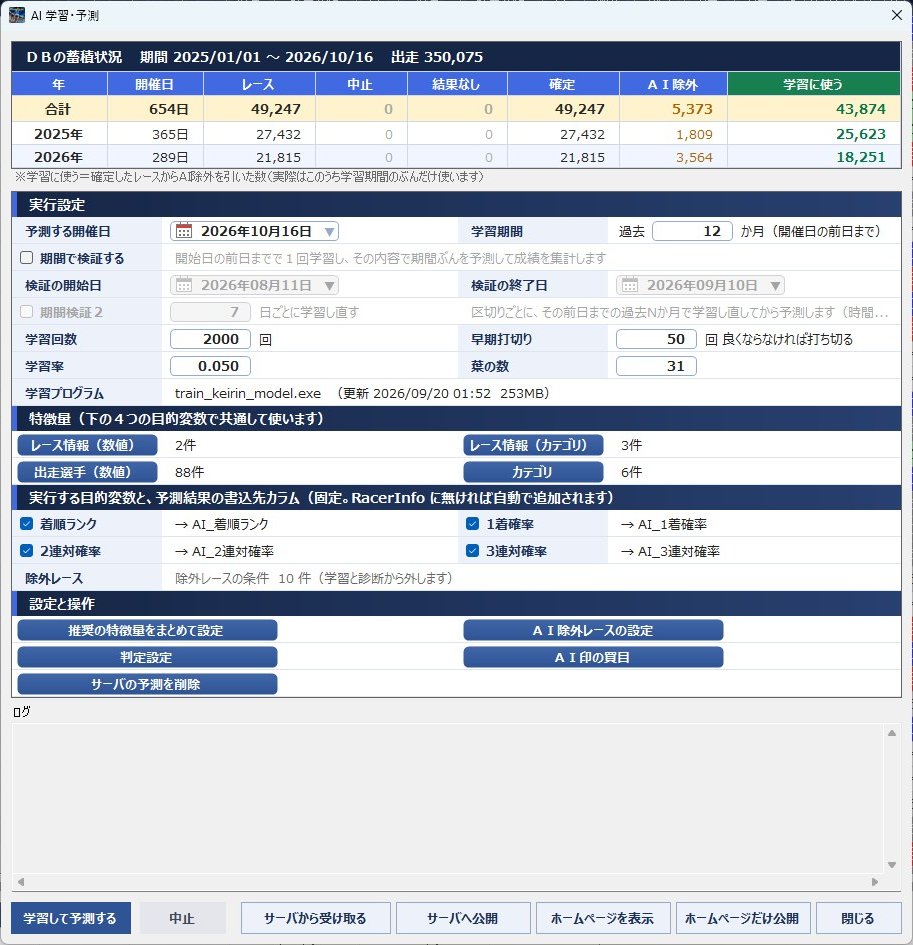Screen dimensions: 913x945
Task: Click train_keirin_model.exe program text
Action: pos(248,394)
